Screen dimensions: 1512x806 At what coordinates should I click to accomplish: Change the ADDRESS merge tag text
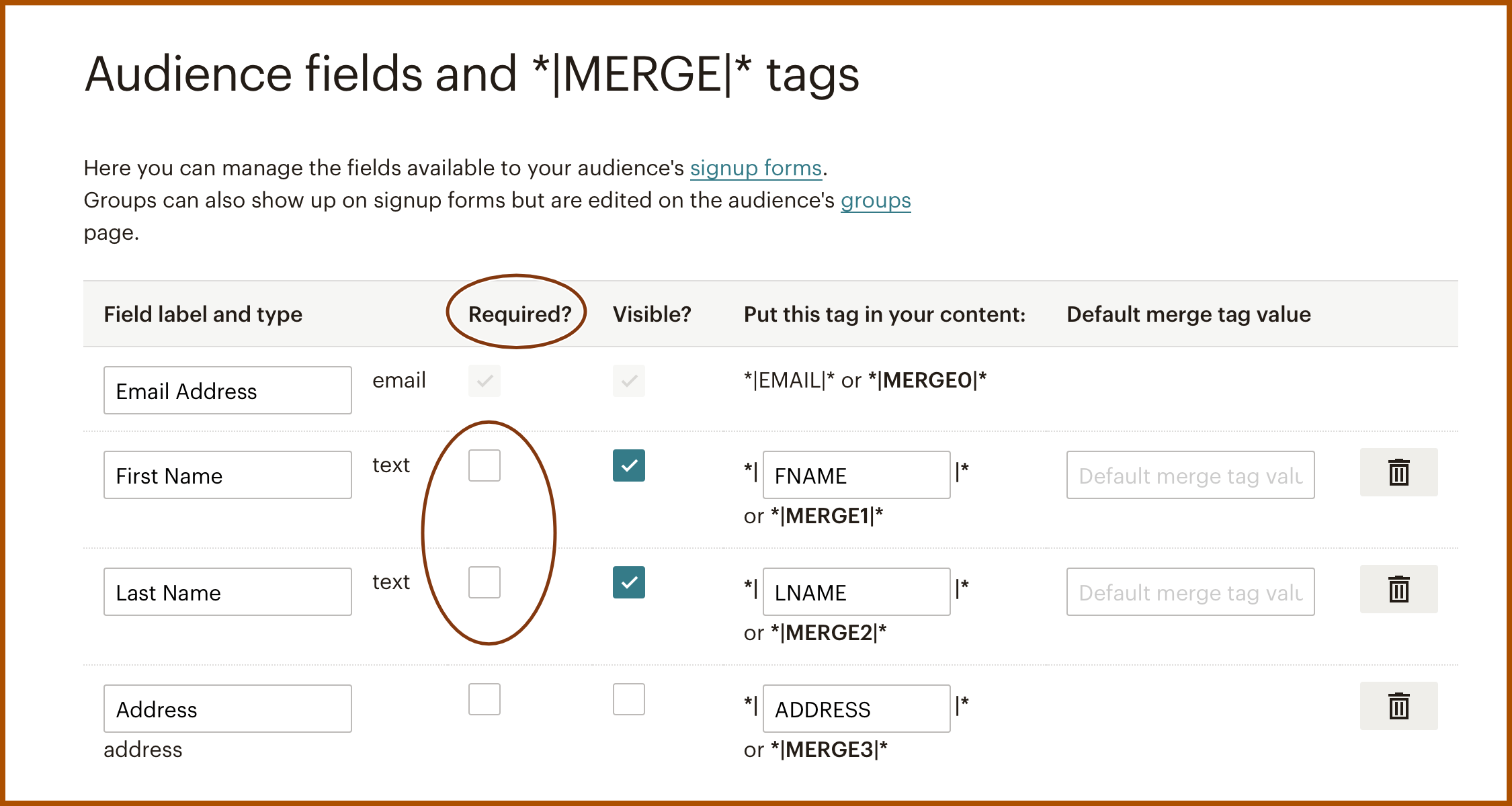pyautogui.click(x=856, y=709)
